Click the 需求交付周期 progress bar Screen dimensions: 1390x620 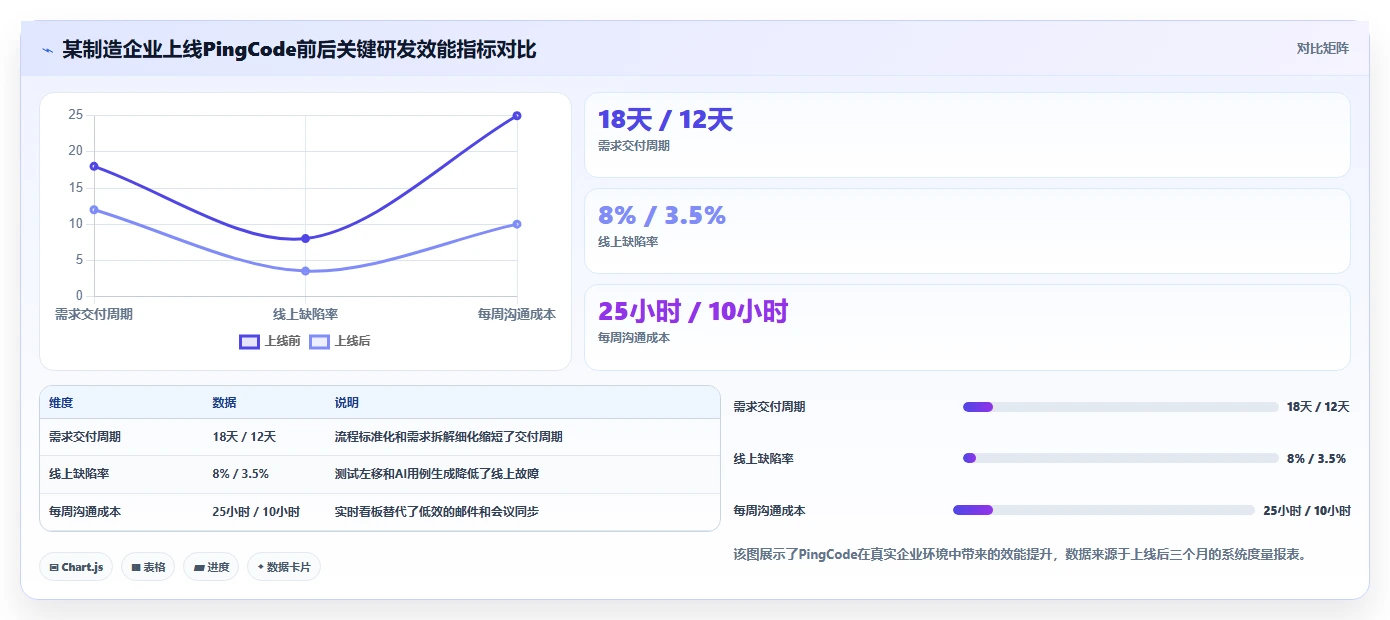1120,407
